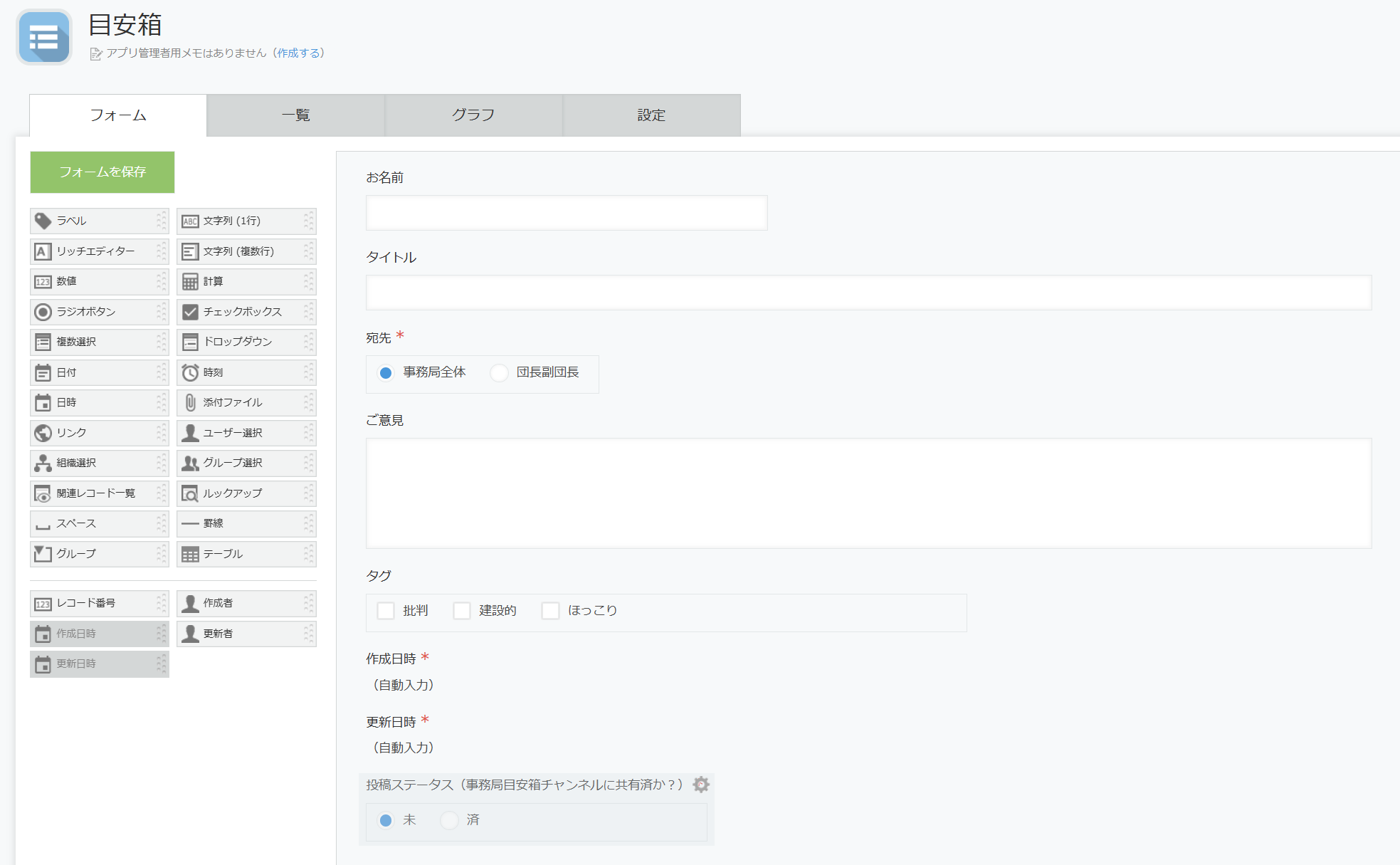Open the 設定 tab
Viewport: 1400px width, 865px height.
pyautogui.click(x=651, y=115)
